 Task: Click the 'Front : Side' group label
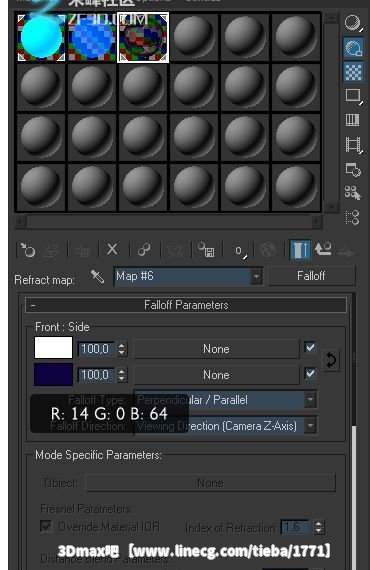click(x=62, y=327)
